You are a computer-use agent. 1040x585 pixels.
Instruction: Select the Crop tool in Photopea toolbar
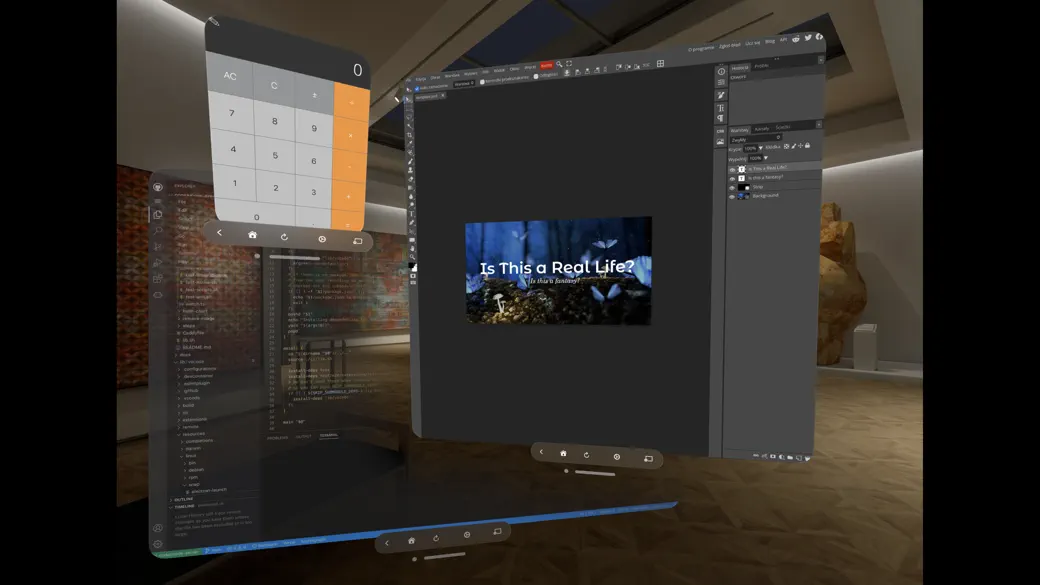pyautogui.click(x=410, y=135)
